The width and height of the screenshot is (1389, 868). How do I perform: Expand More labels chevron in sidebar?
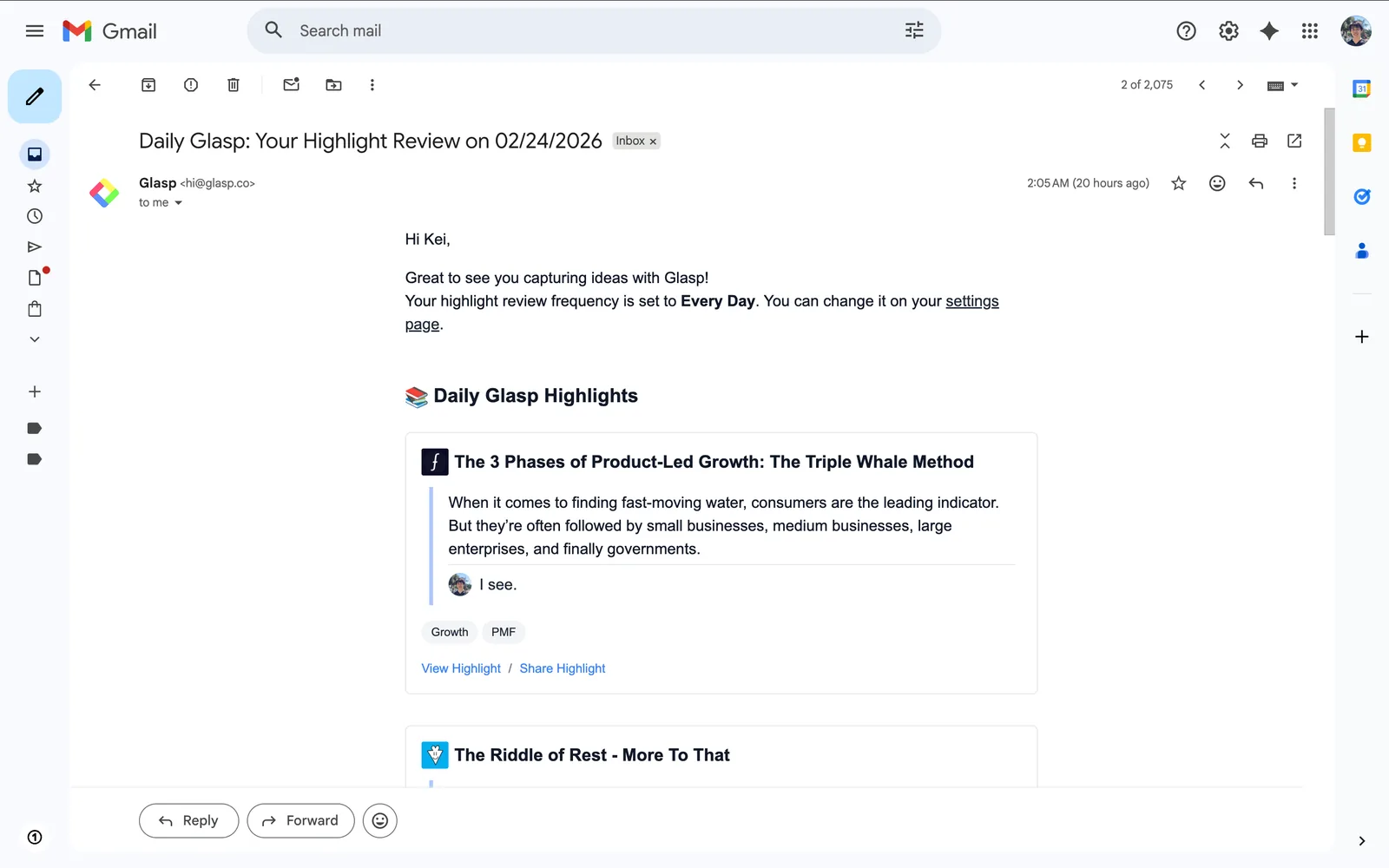(35, 339)
